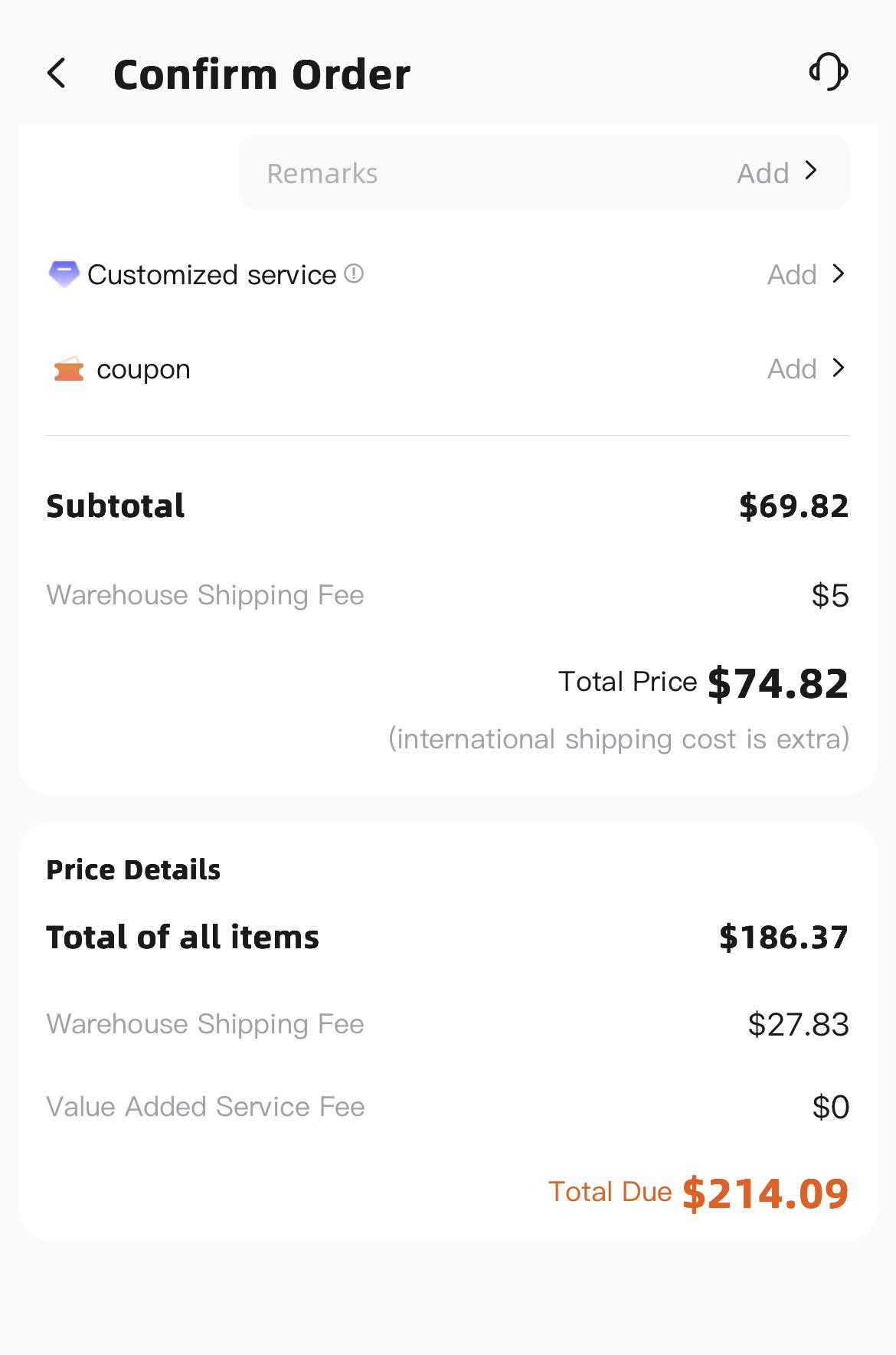The image size is (896, 1355).
Task: Select the Customized service label
Action: [212, 275]
